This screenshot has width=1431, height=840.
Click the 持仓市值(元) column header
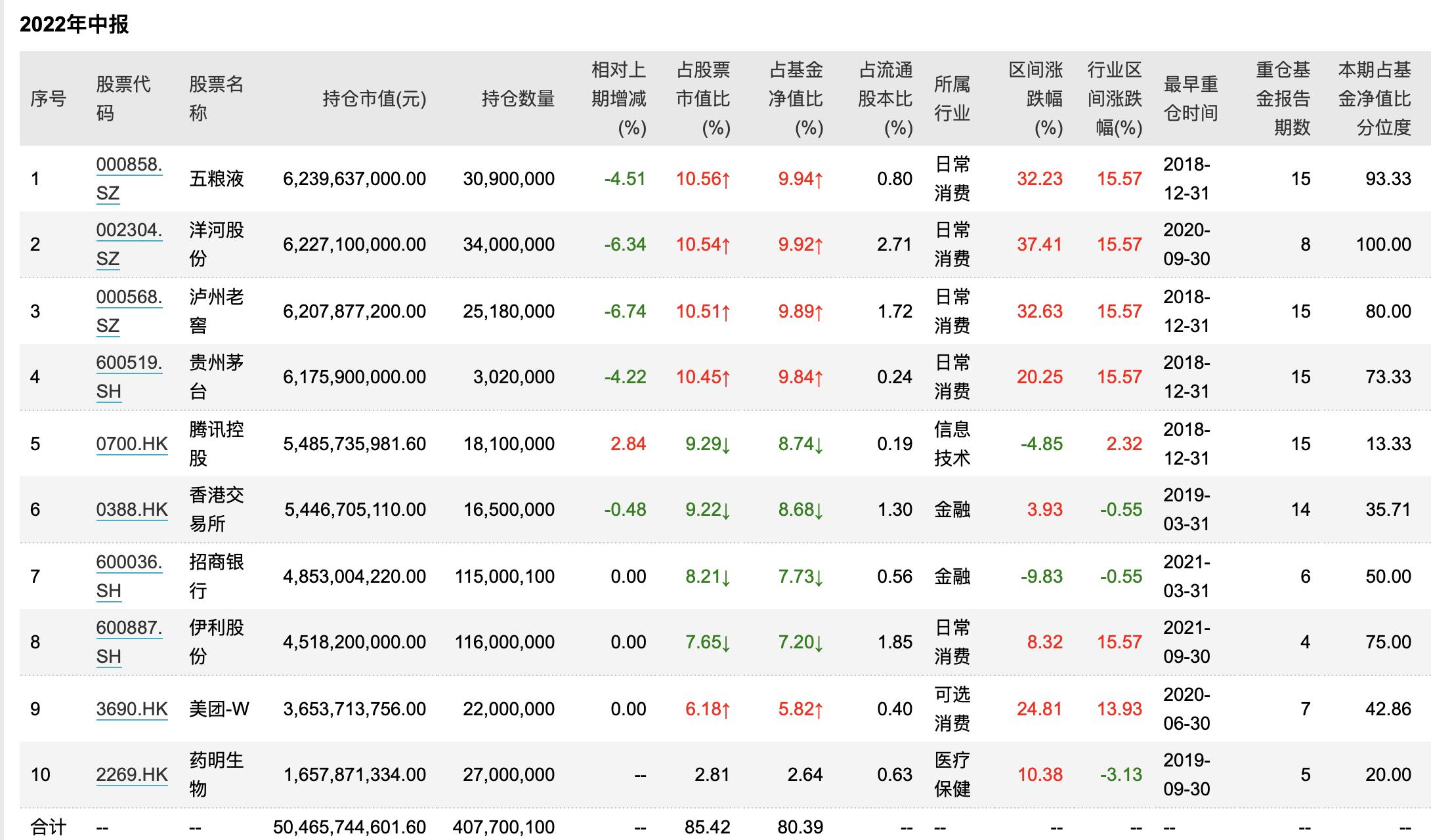[x=374, y=98]
